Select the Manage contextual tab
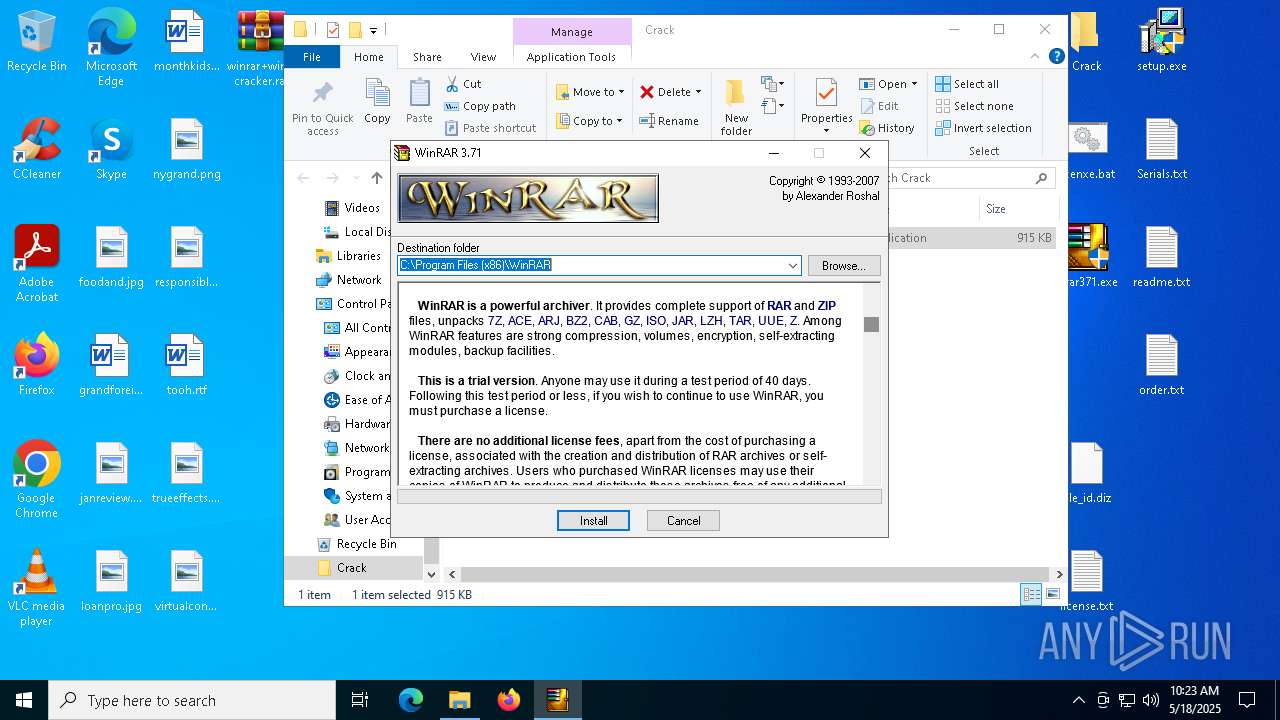The width and height of the screenshot is (1280, 720). [x=572, y=32]
